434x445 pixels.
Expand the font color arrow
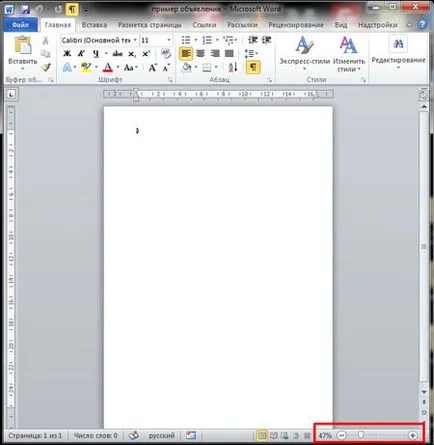click(118, 68)
